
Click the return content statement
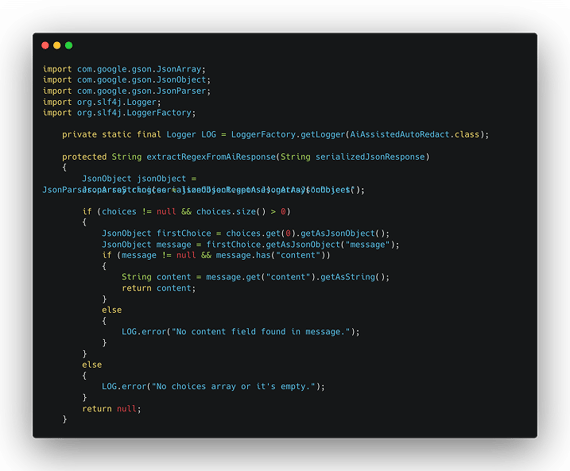(158, 288)
